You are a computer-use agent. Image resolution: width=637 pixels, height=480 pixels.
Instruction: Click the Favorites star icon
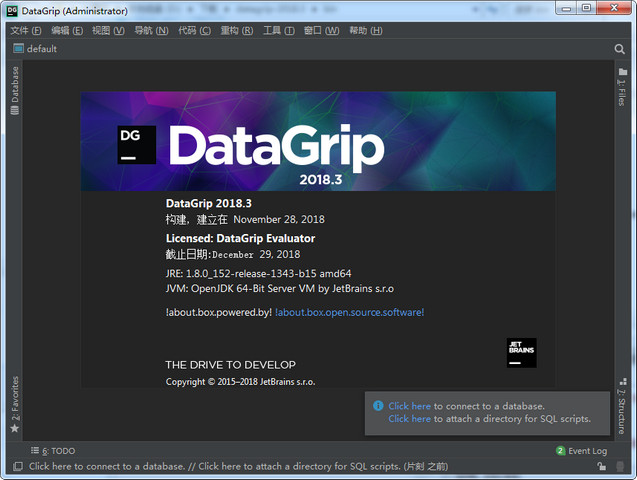click(x=15, y=428)
